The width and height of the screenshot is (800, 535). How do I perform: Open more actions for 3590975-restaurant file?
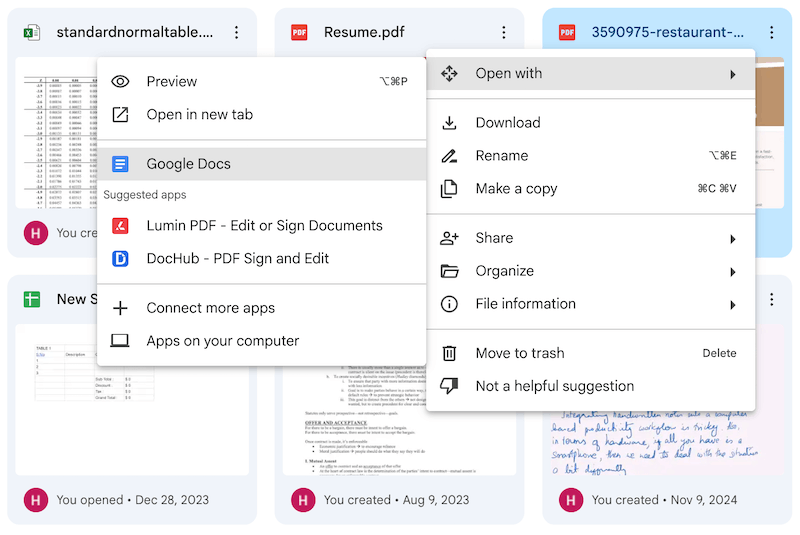tap(771, 33)
